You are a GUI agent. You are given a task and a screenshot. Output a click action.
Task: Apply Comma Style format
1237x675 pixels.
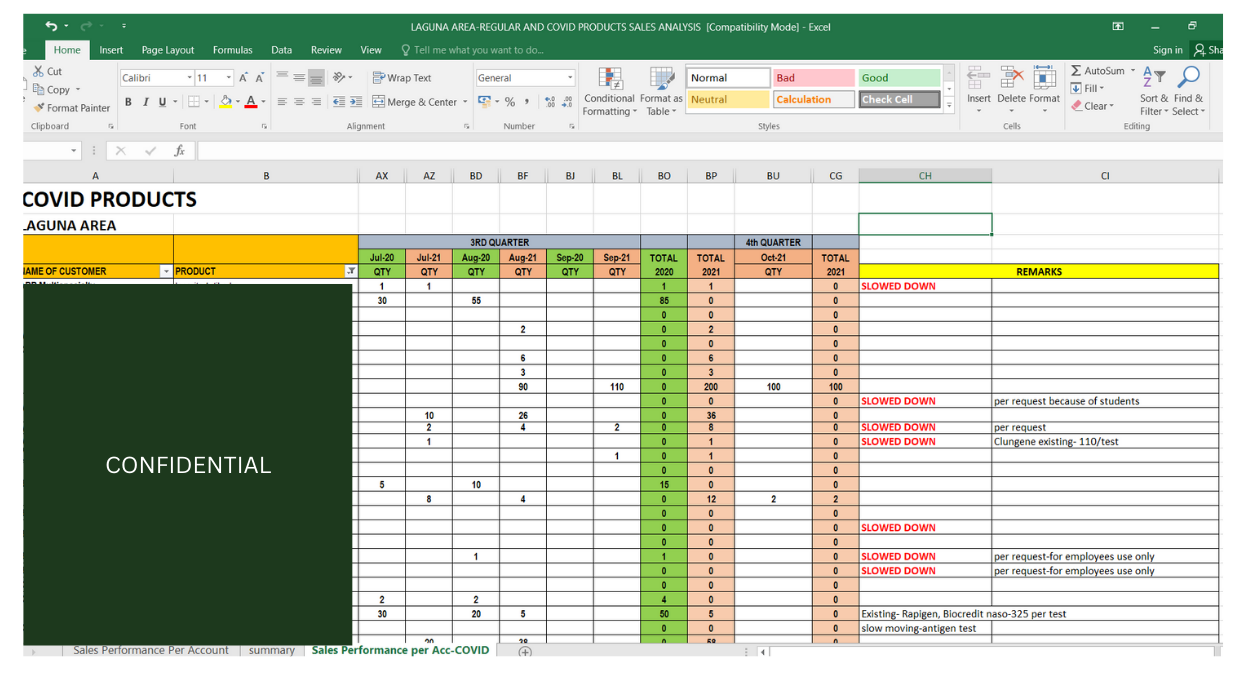pyautogui.click(x=527, y=102)
